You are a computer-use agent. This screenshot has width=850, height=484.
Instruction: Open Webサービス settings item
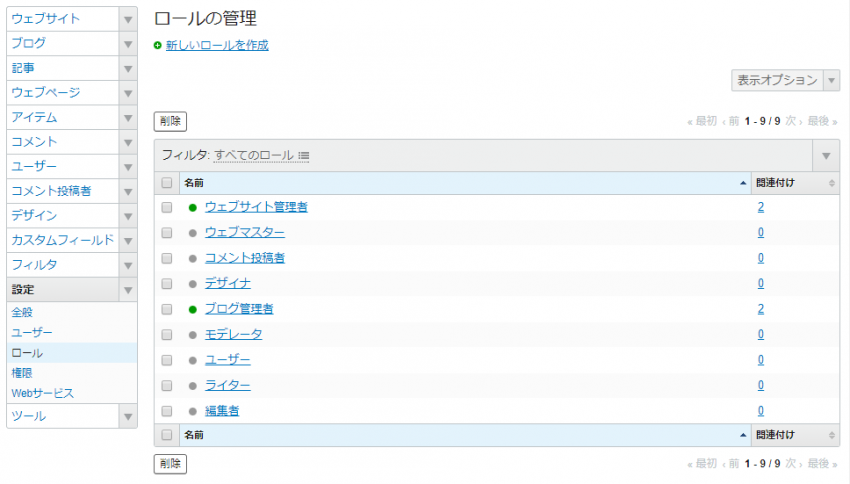pos(42,393)
